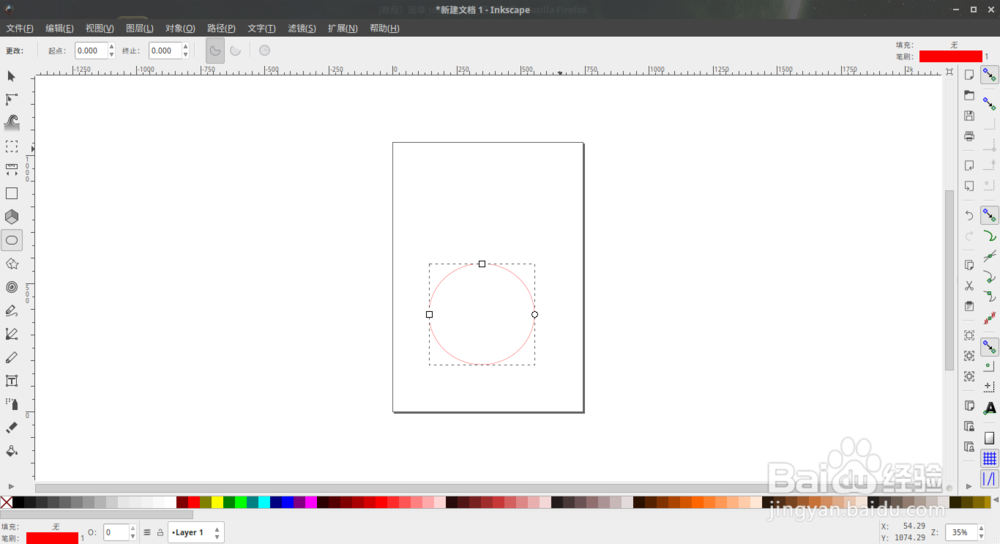This screenshot has height=544, width=1000.
Task: Toggle layer visibility icon beside lock
Action: coord(147,533)
